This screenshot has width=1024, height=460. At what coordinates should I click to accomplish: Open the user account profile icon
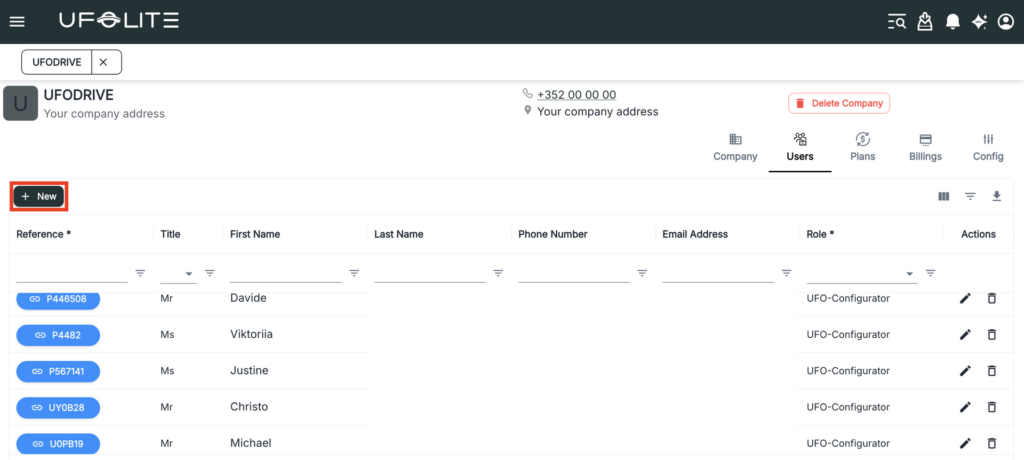pos(1005,21)
